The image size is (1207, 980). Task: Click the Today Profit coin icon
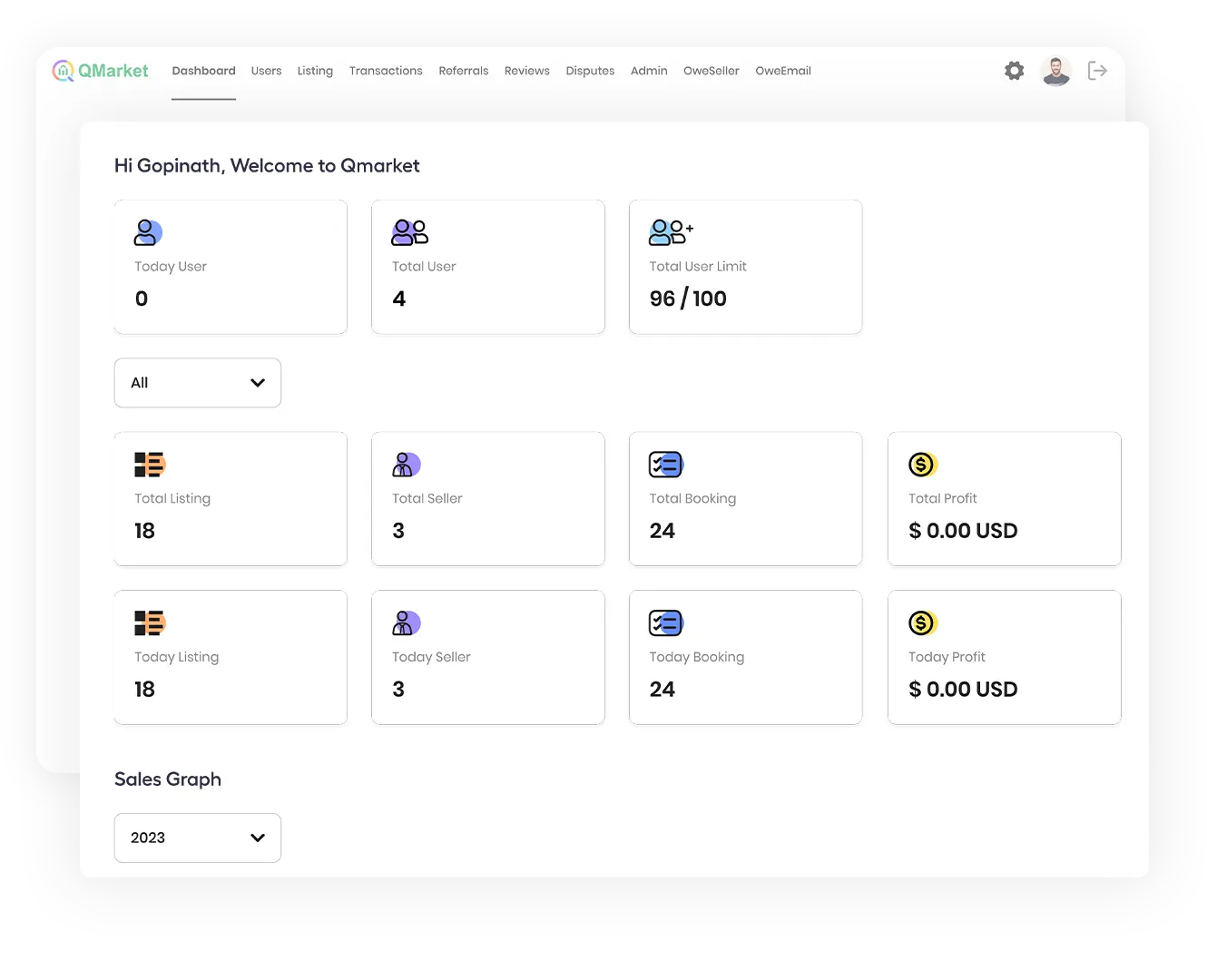922,623
